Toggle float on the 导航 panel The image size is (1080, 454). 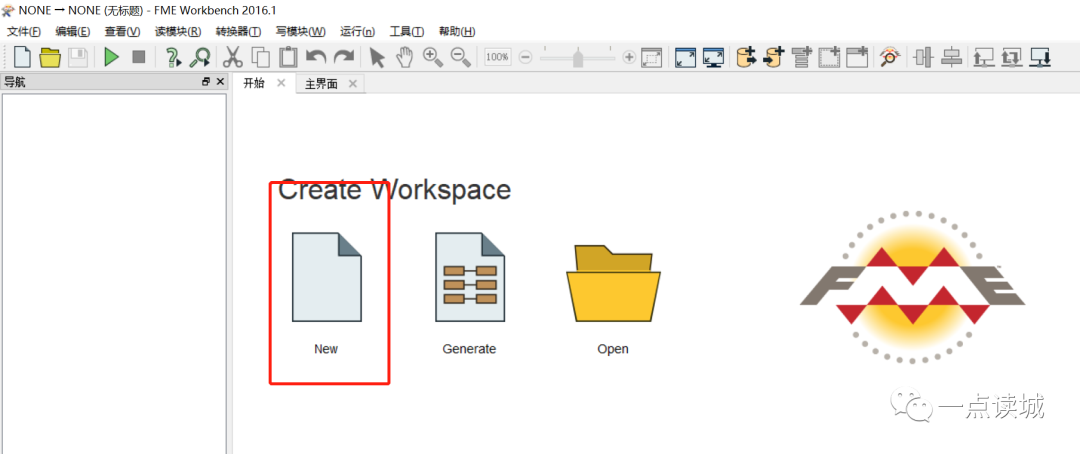(206, 82)
